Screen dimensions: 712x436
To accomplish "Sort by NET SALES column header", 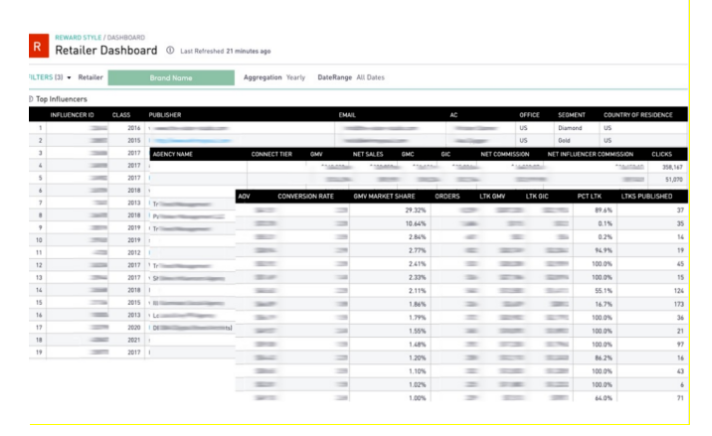I will (368, 154).
